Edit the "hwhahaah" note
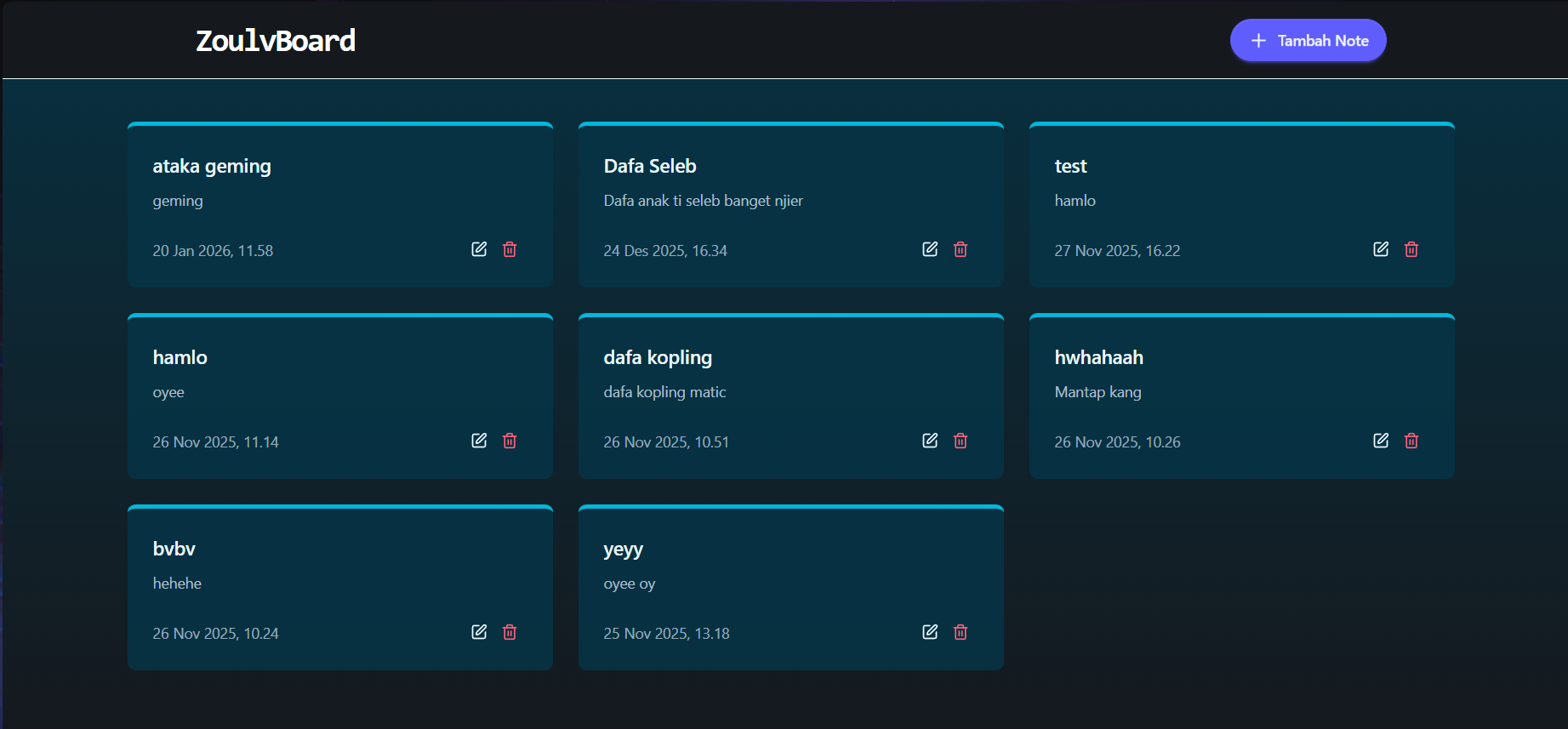This screenshot has height=729, width=1568. [x=1381, y=441]
